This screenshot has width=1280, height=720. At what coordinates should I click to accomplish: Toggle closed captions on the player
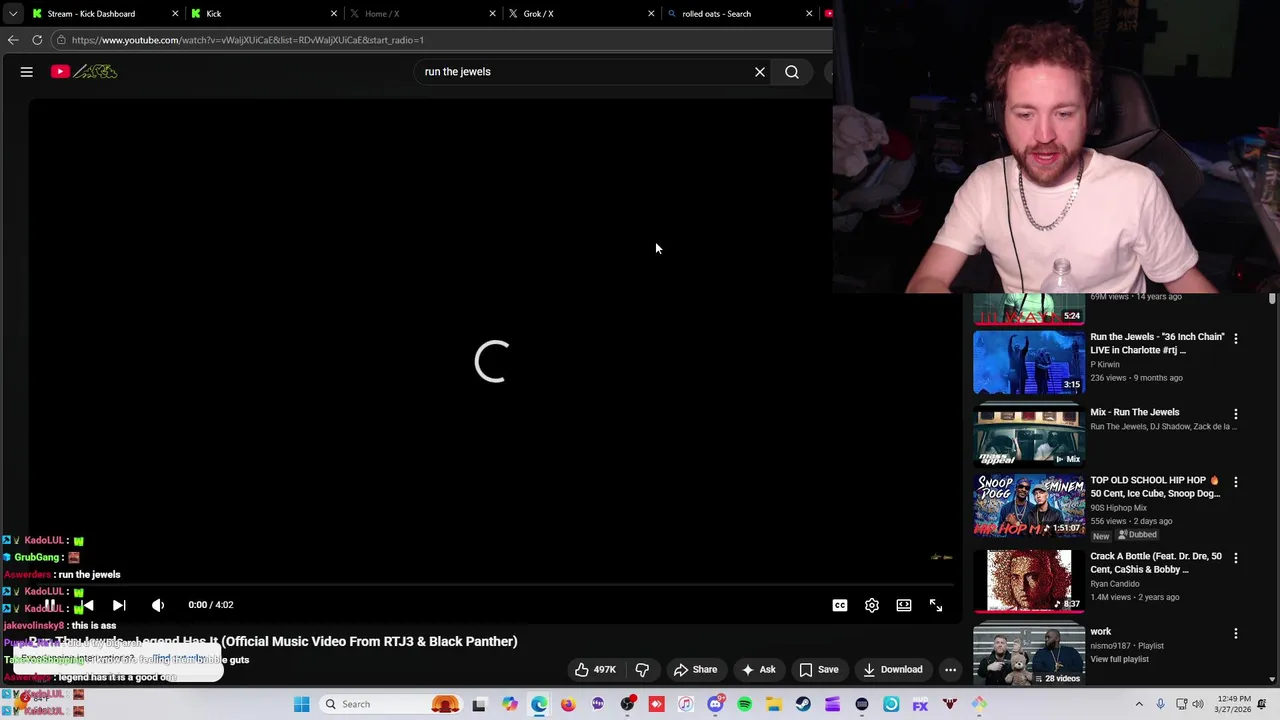[x=840, y=605]
